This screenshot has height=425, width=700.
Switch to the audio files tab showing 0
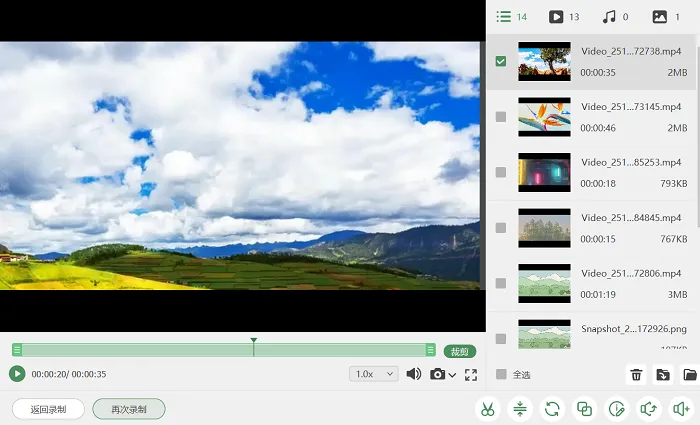click(615, 17)
